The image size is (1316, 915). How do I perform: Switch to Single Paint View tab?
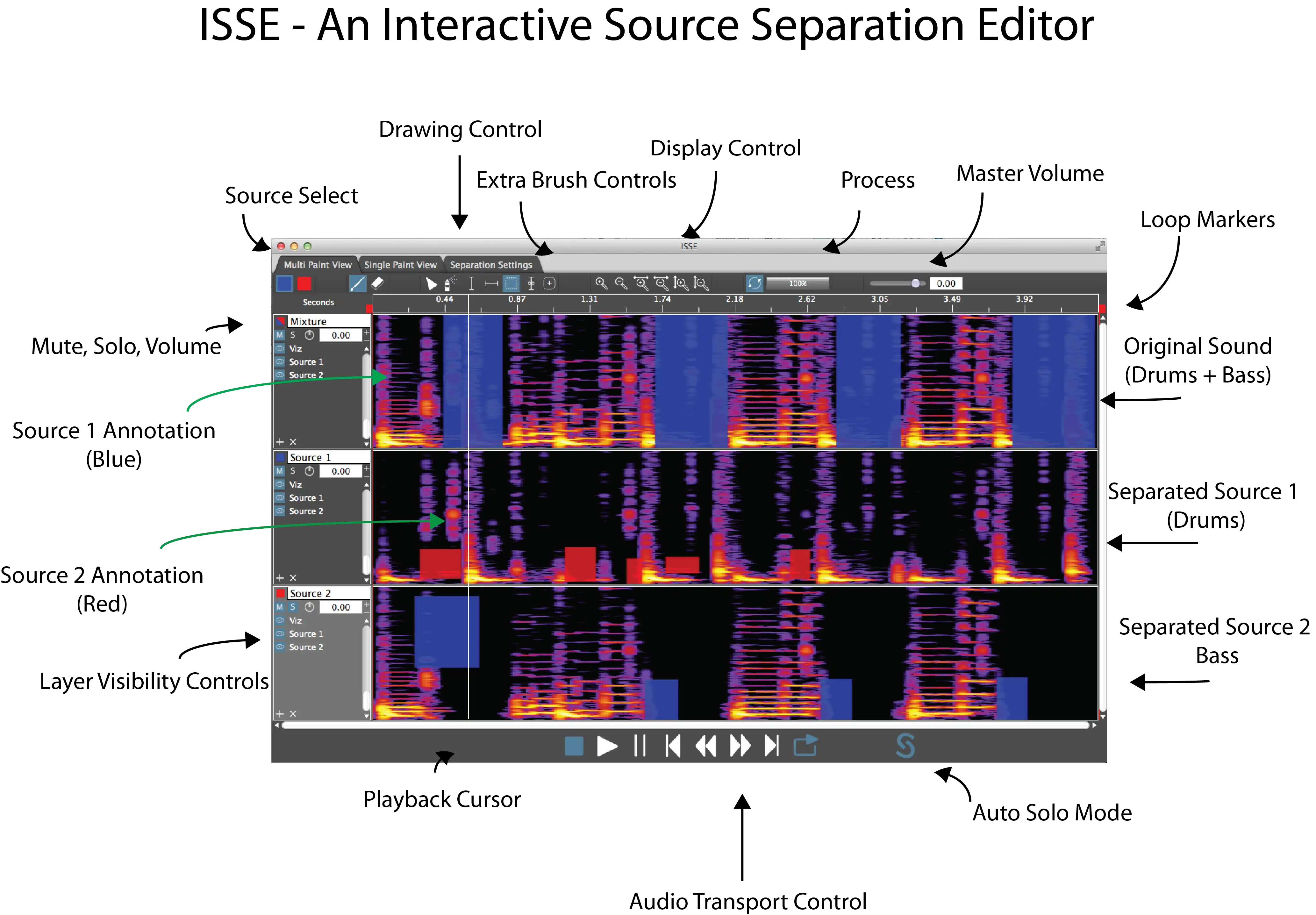[401, 265]
